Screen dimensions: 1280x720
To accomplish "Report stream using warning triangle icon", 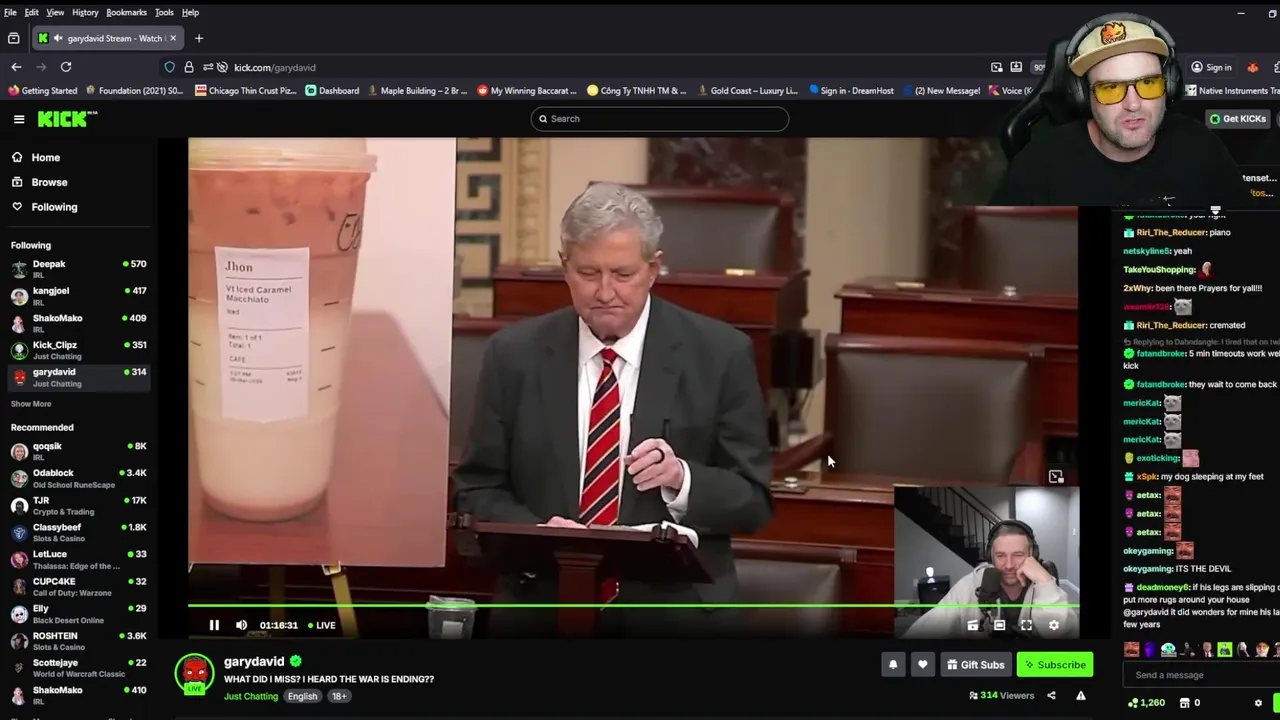I will point(1081,695).
